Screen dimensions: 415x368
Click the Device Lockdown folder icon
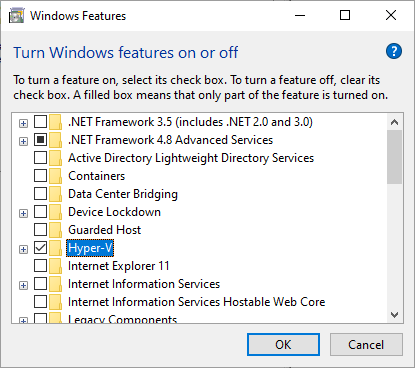coord(55,212)
